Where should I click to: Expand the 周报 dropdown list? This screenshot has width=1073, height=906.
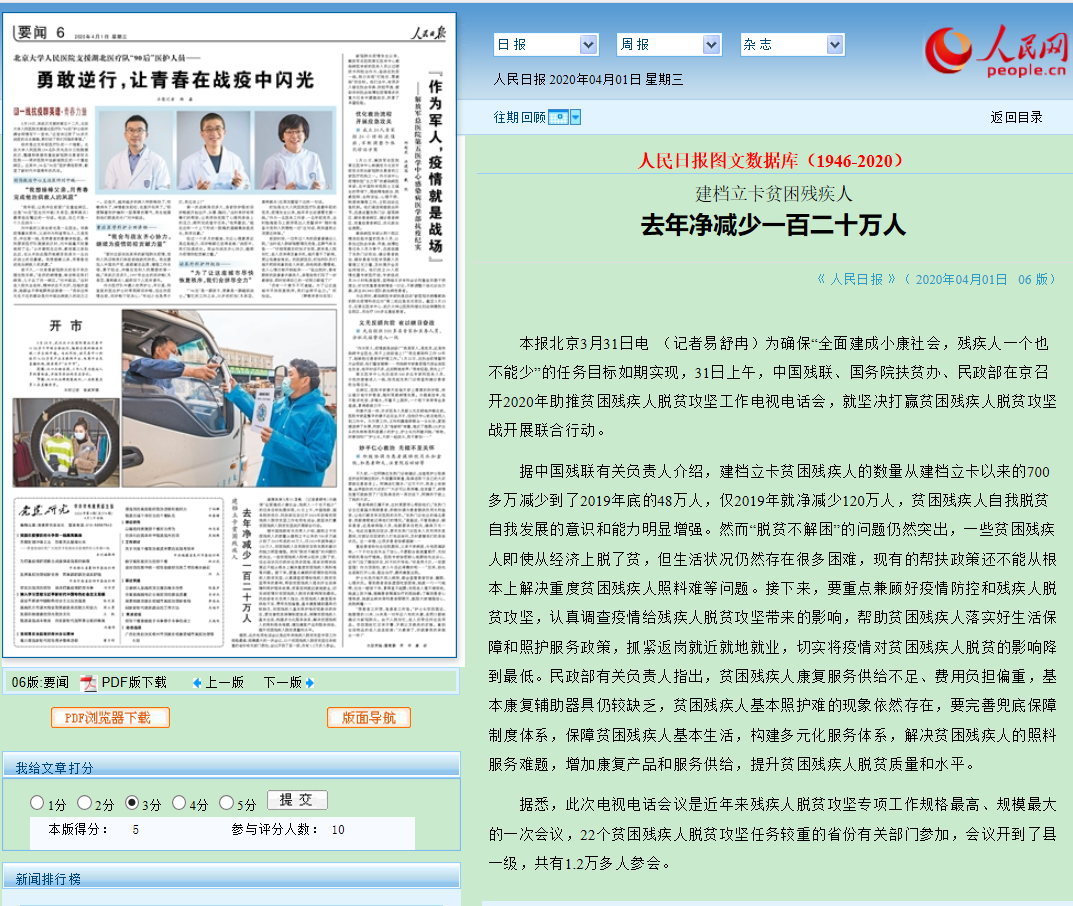tap(669, 45)
